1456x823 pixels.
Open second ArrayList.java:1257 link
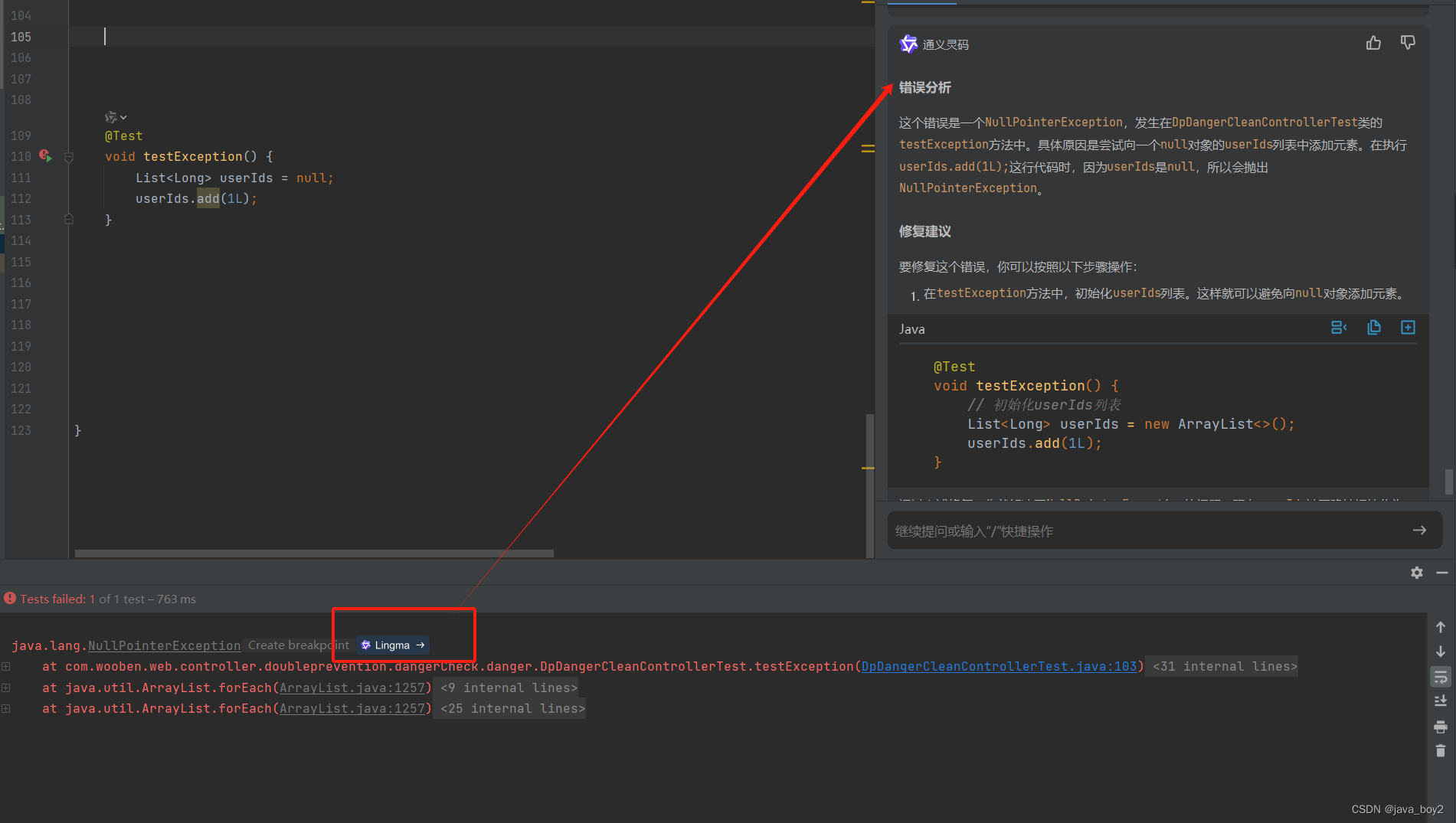pyautogui.click(x=352, y=709)
